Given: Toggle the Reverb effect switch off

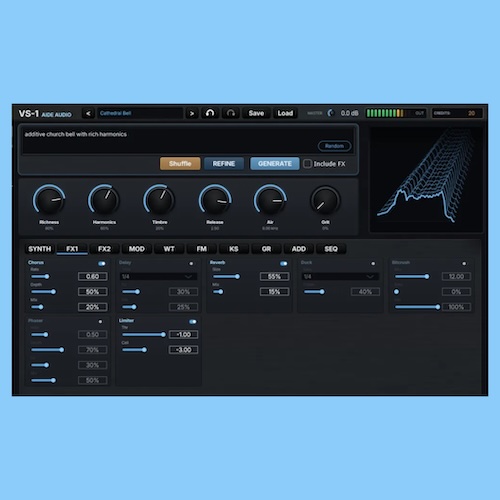Looking at the screenshot, I should click(284, 263).
